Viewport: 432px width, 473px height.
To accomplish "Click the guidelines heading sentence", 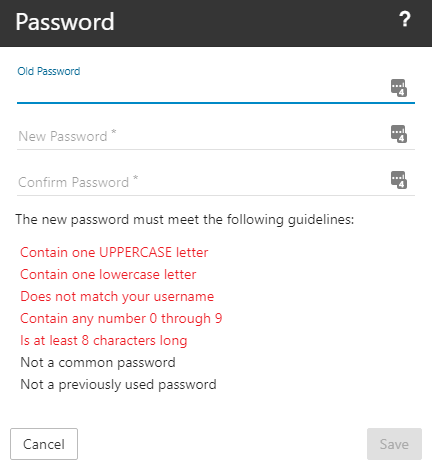I will click(185, 220).
